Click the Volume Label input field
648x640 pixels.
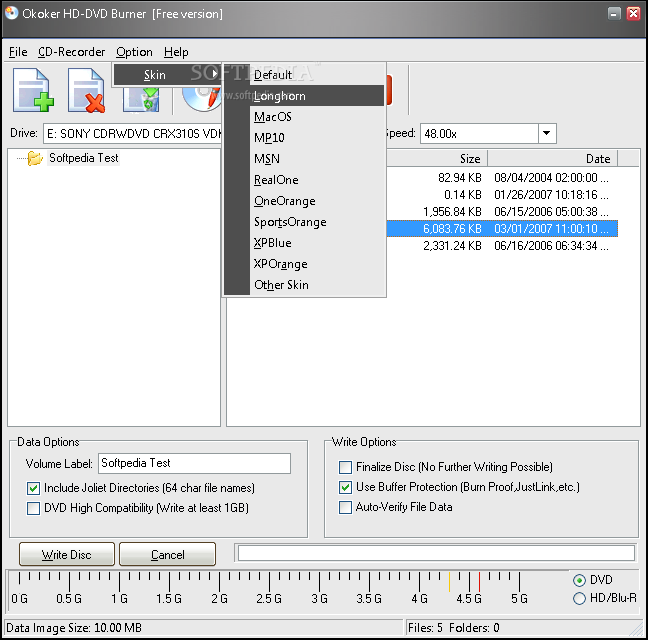(194, 463)
